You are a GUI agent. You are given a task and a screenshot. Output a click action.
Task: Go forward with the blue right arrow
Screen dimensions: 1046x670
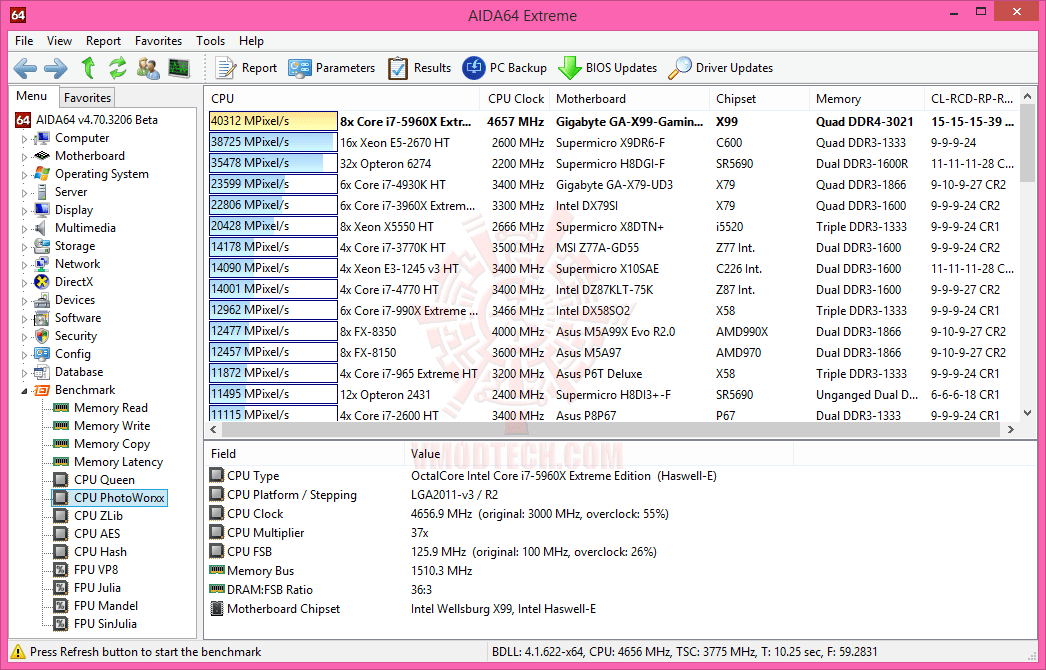coord(56,67)
